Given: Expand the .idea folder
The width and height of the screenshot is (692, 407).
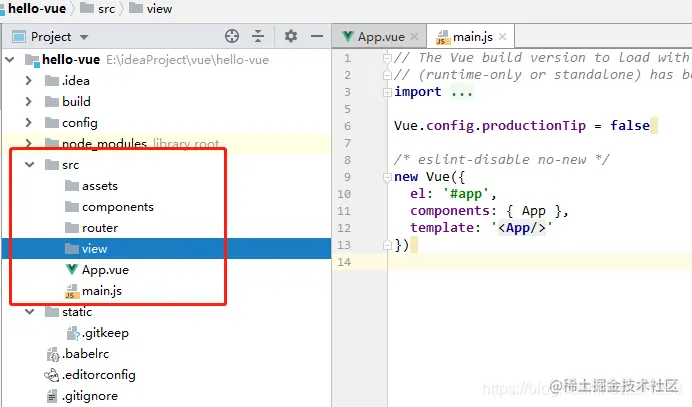Looking at the screenshot, I should tap(29, 80).
